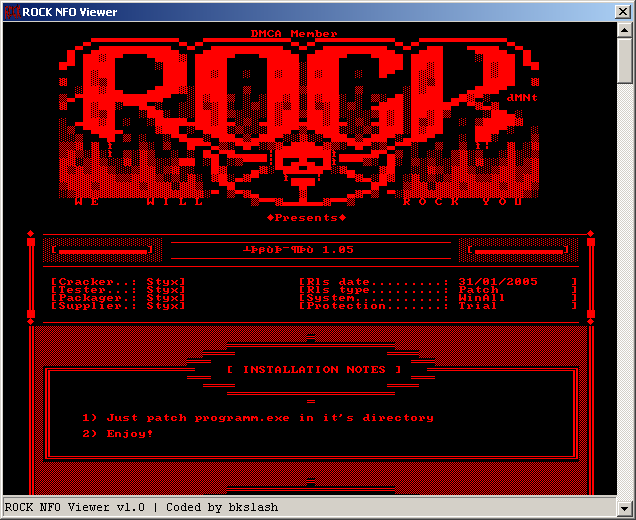Screen dimensions: 636x520
Task: Click the Cracker: Styx line
Action: point(118,282)
